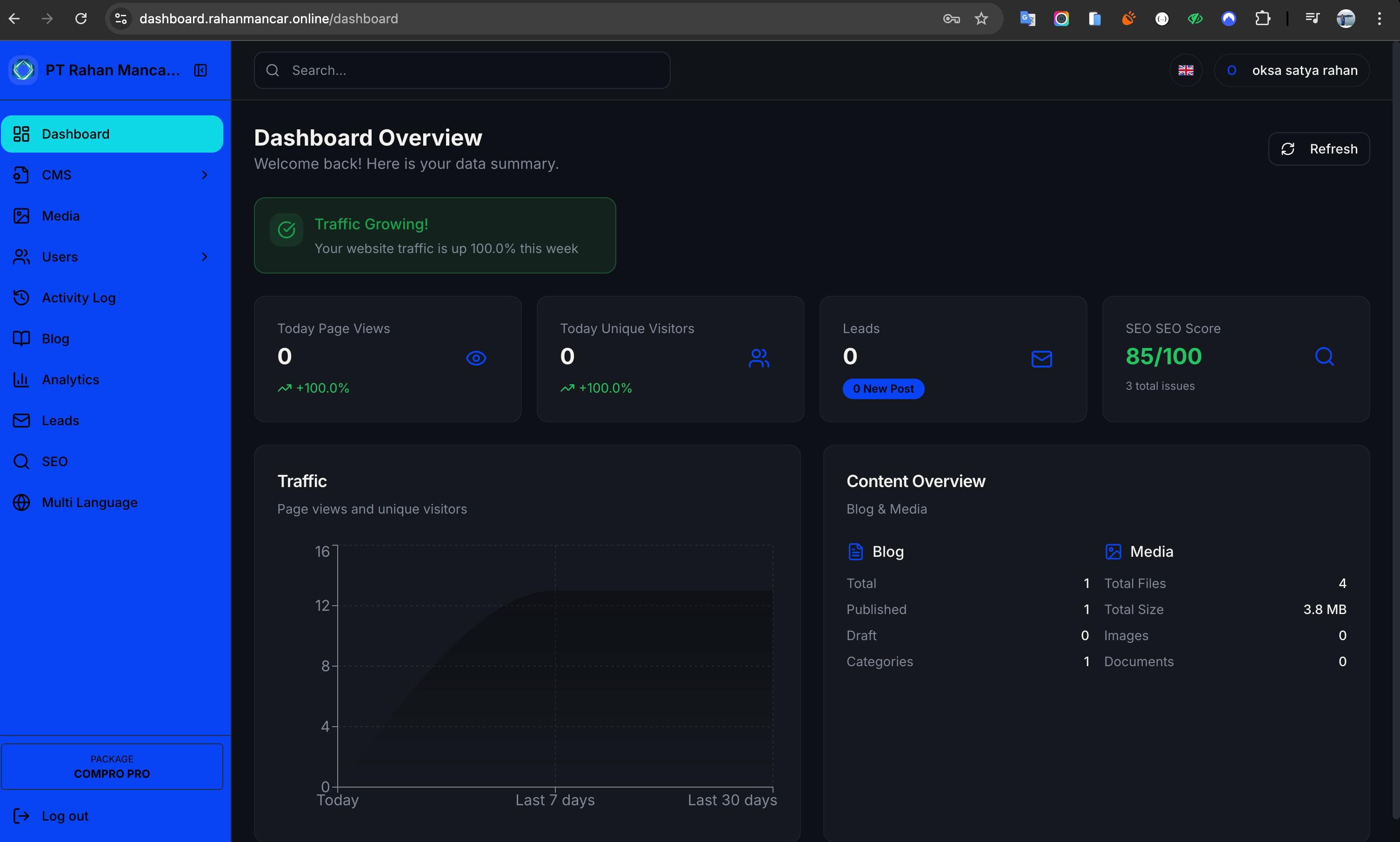Click the Last 7 days chart marker
The image size is (1400, 842).
554,799
